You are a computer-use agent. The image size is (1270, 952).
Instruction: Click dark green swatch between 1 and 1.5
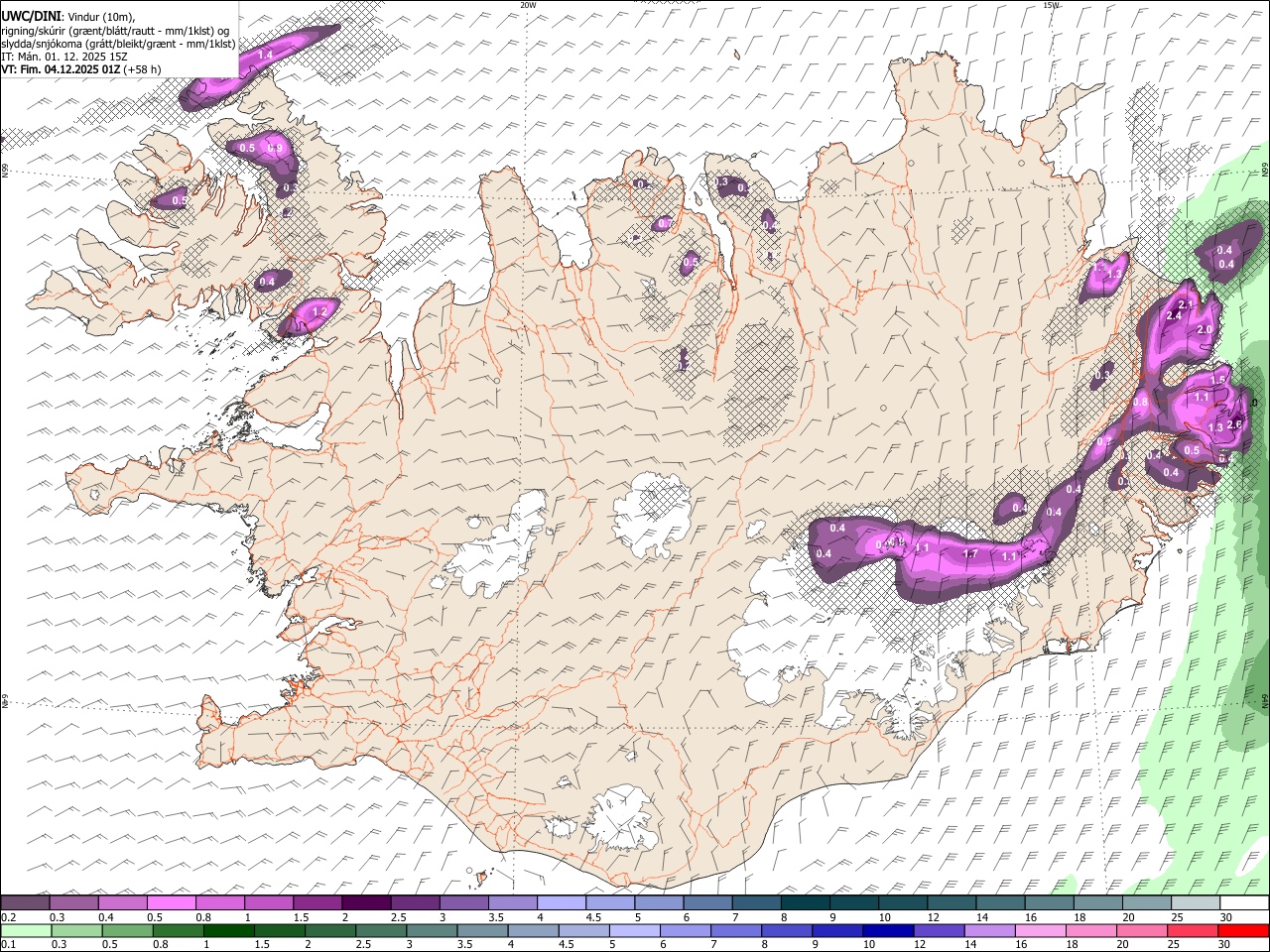228,931
